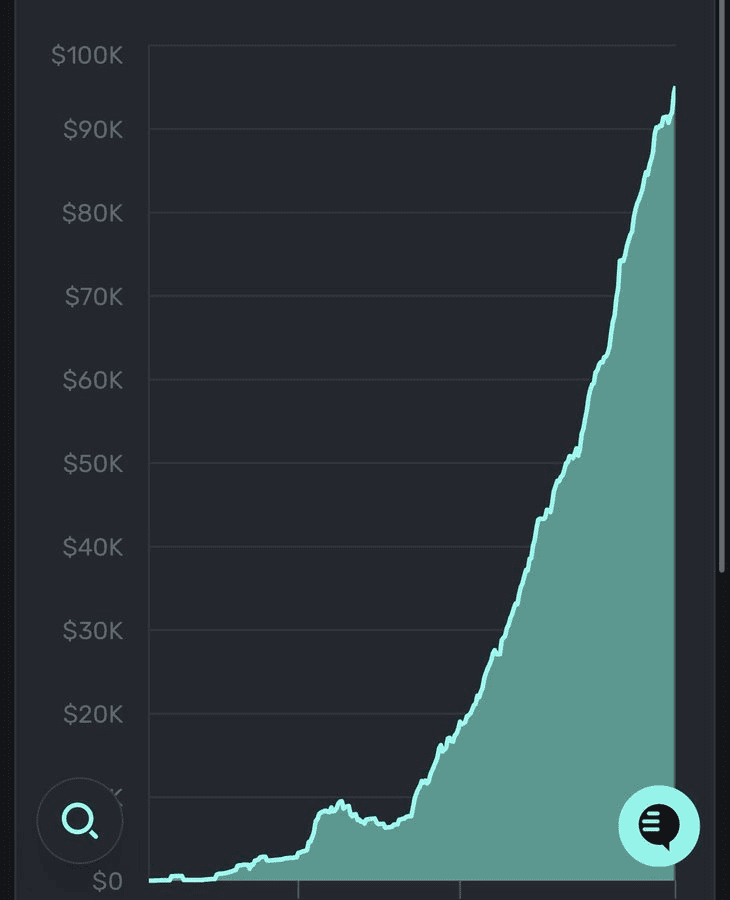Click the $70K axis label

coord(92,296)
